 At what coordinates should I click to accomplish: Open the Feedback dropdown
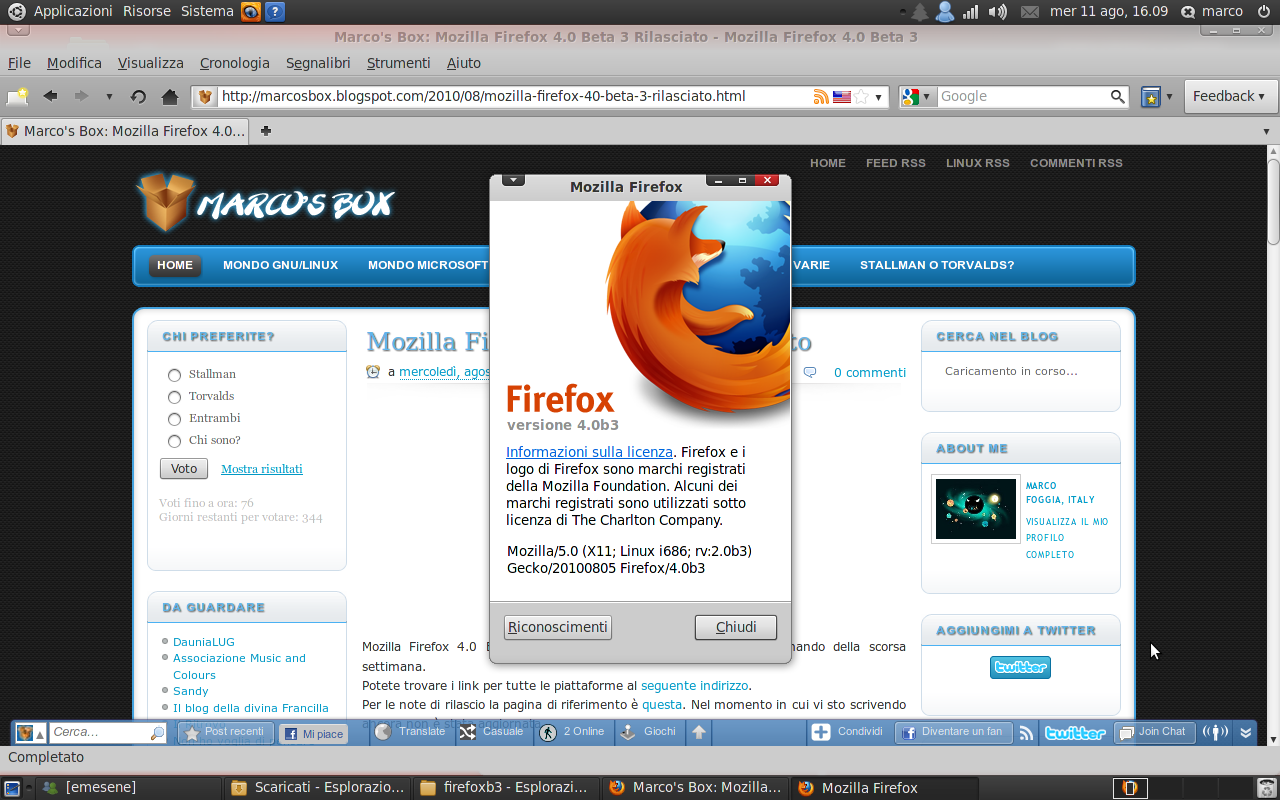click(1229, 96)
